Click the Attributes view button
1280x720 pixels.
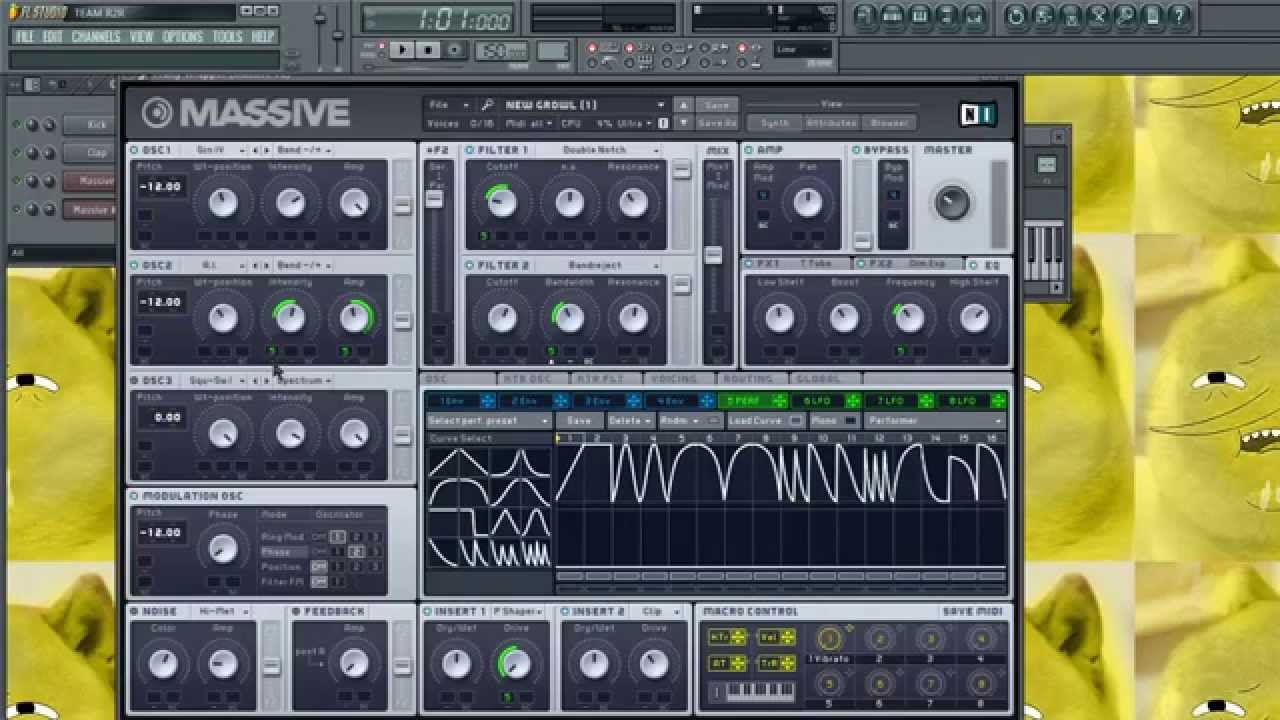pyautogui.click(x=831, y=123)
